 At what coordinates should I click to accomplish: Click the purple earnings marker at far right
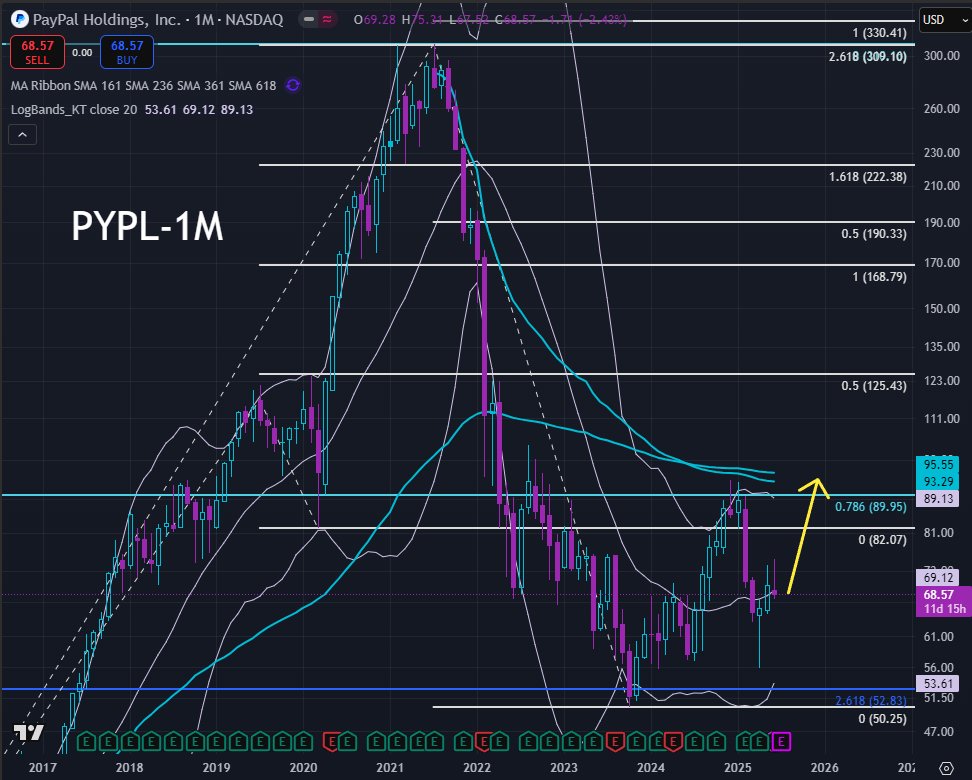click(x=779, y=743)
